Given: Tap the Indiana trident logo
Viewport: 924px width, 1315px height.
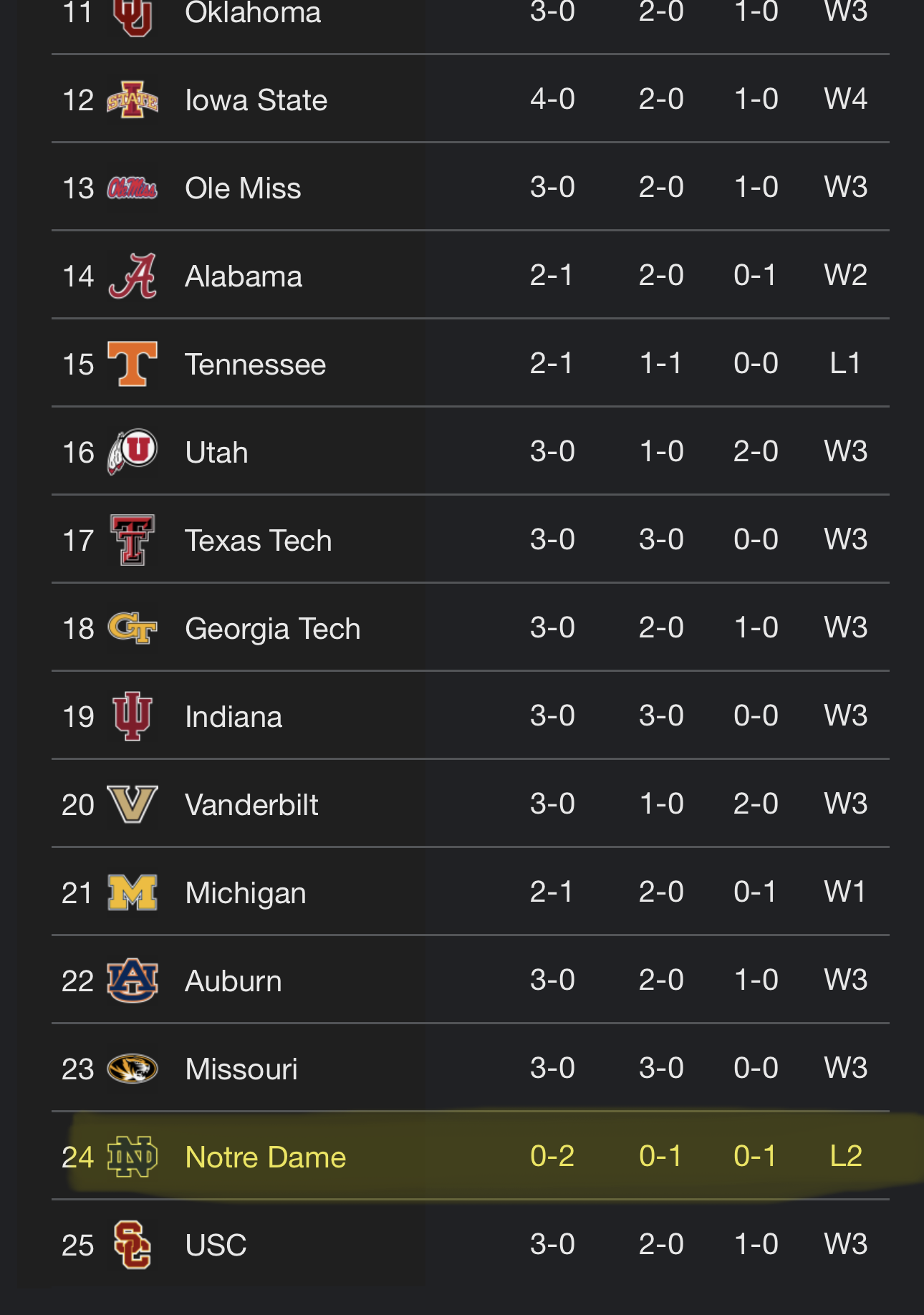Looking at the screenshot, I should (x=133, y=716).
